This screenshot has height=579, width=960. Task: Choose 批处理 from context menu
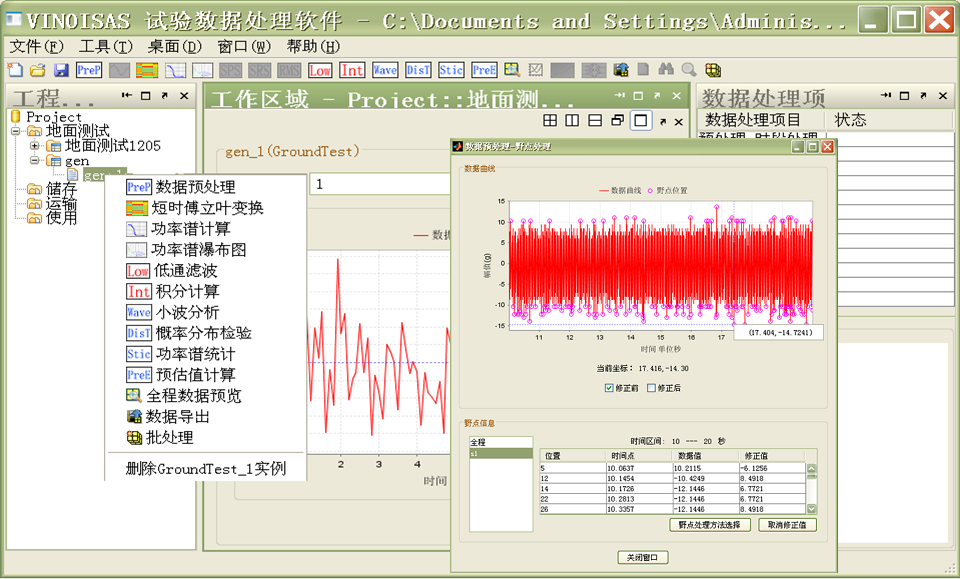205,437
